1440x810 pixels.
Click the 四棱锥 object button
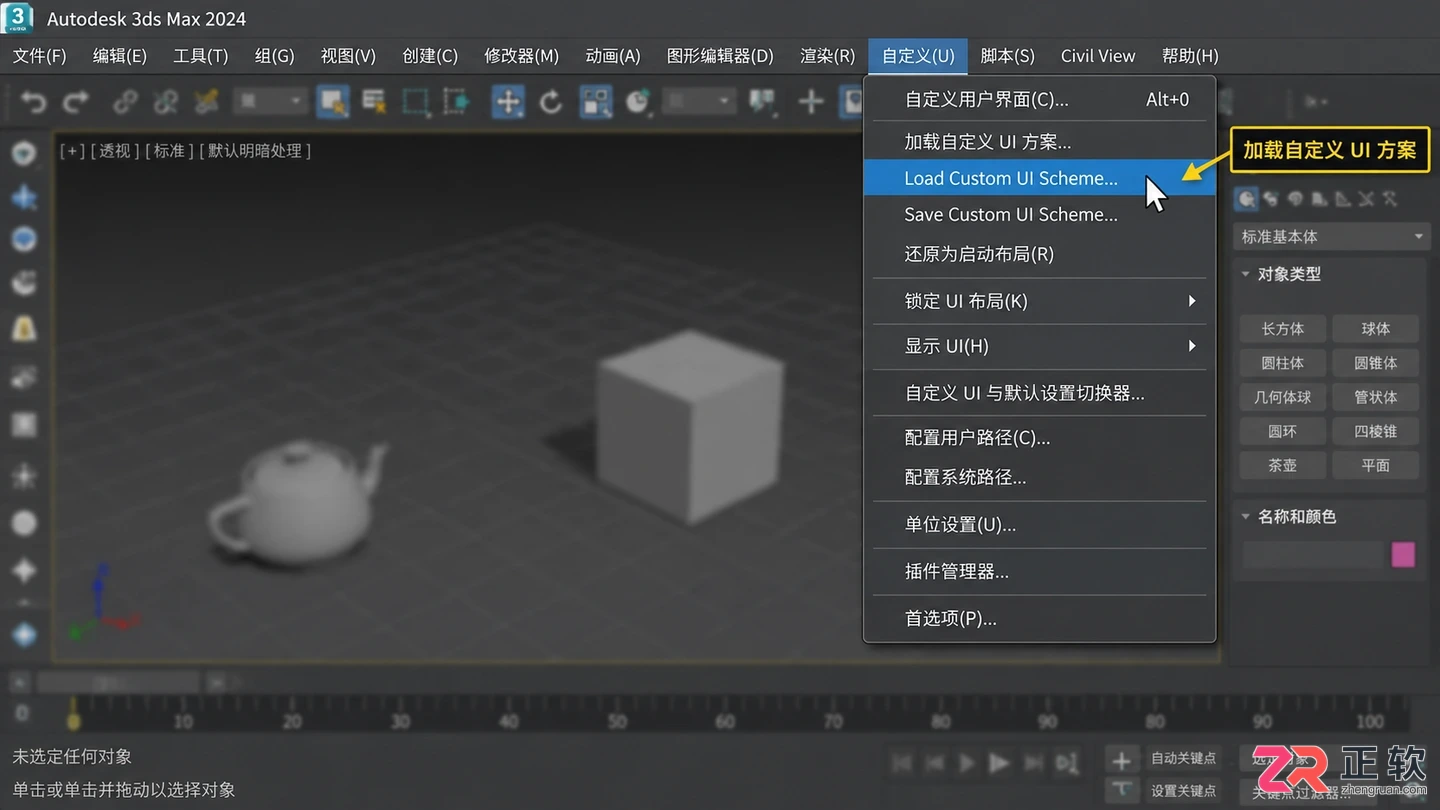click(x=1376, y=431)
